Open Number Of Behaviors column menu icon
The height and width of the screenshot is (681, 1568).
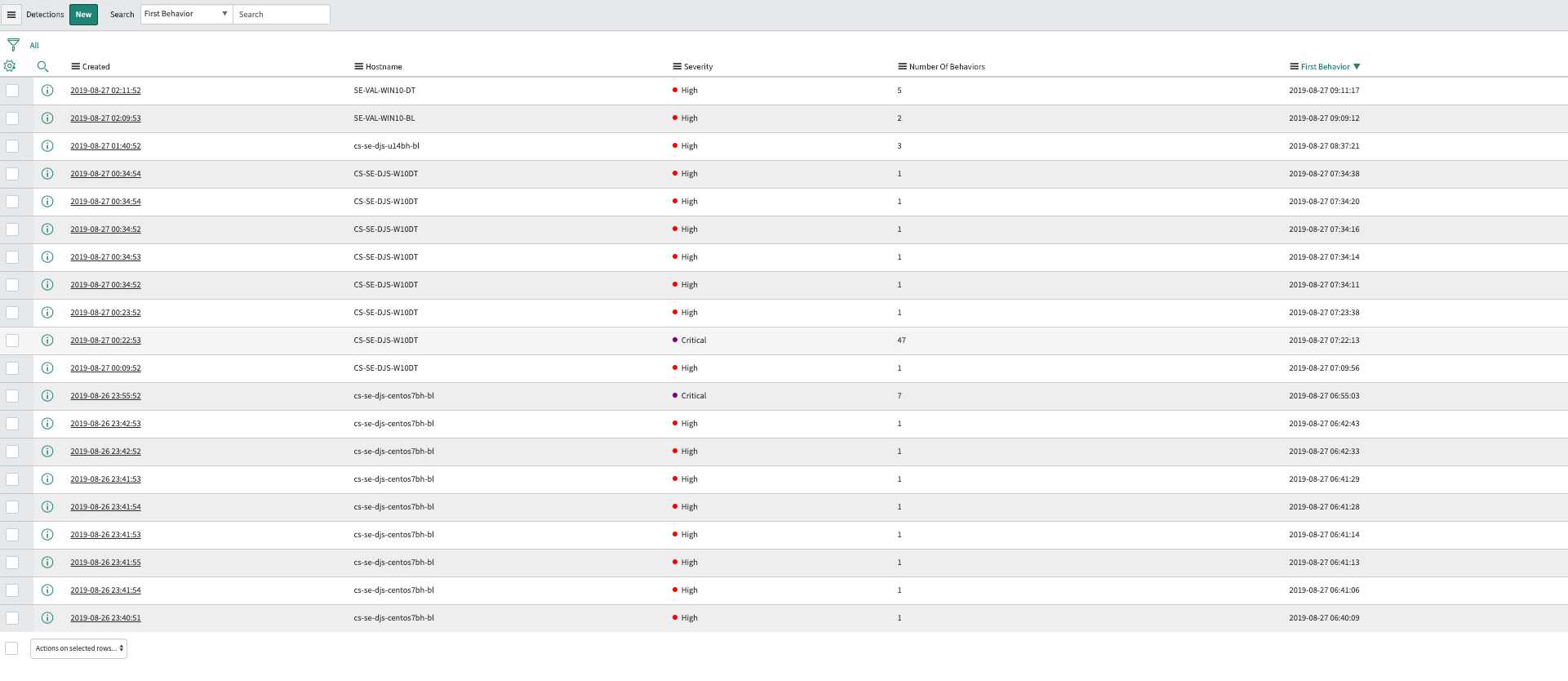pyautogui.click(x=902, y=66)
